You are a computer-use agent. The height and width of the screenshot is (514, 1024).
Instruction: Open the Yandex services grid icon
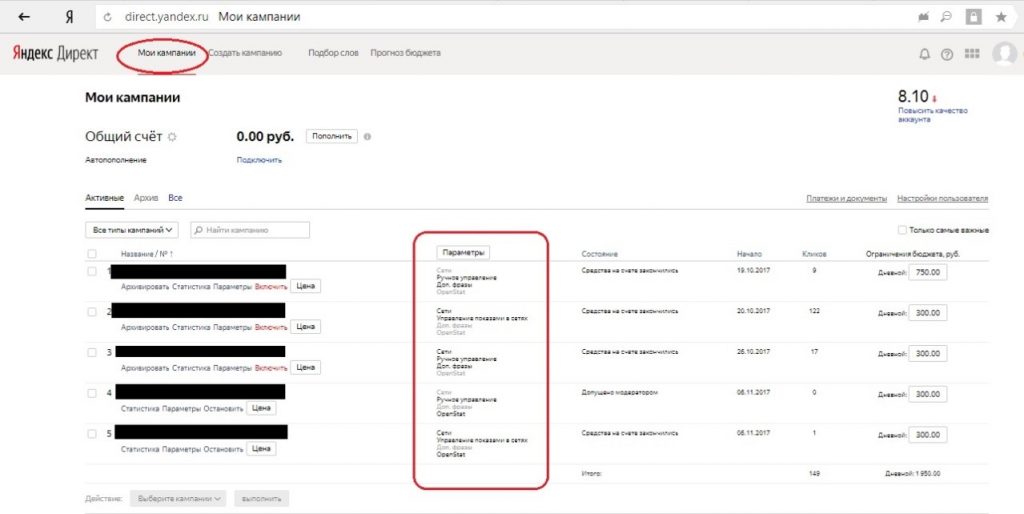coord(972,54)
